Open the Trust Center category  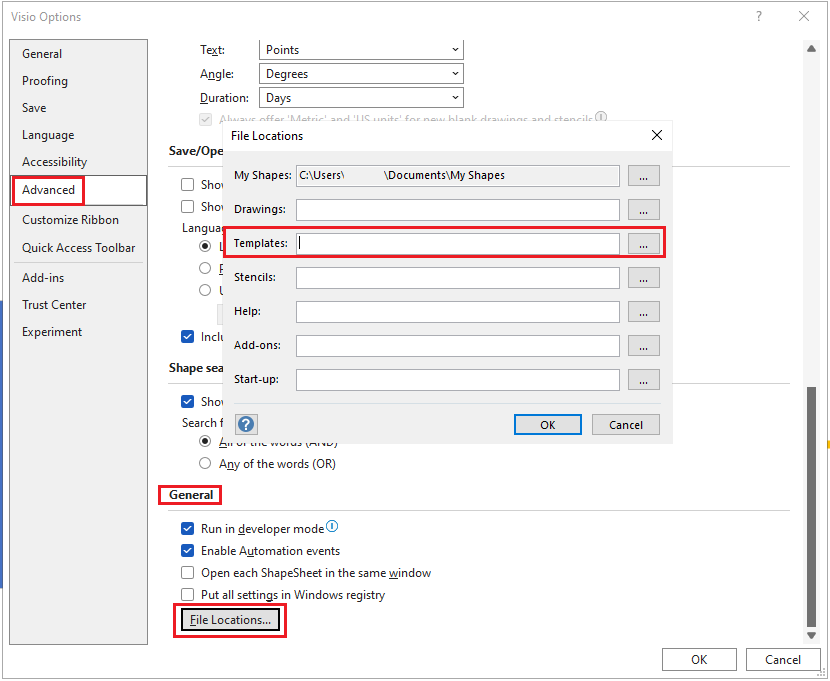tap(78, 305)
